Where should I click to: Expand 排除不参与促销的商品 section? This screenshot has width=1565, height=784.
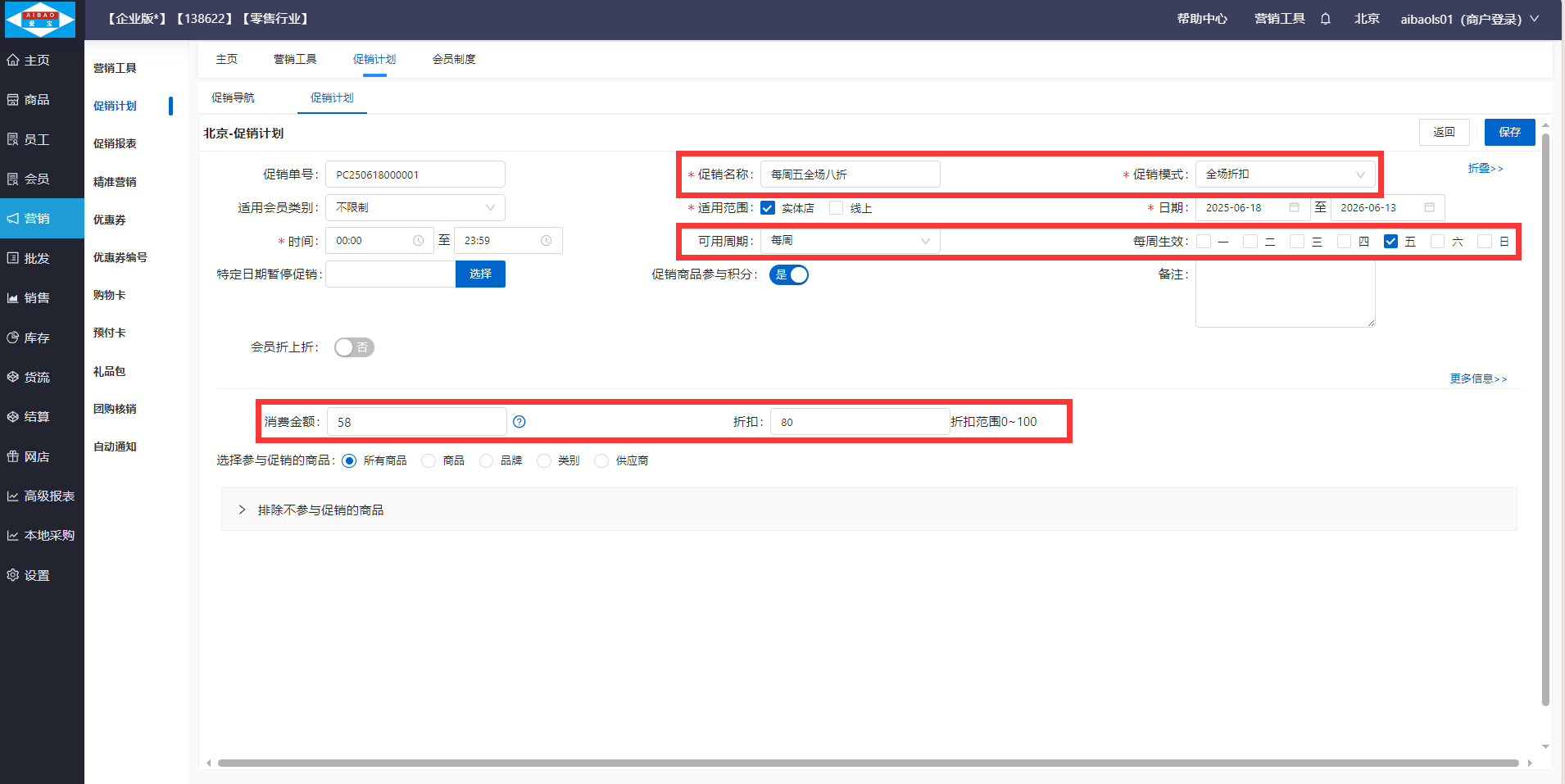click(320, 510)
